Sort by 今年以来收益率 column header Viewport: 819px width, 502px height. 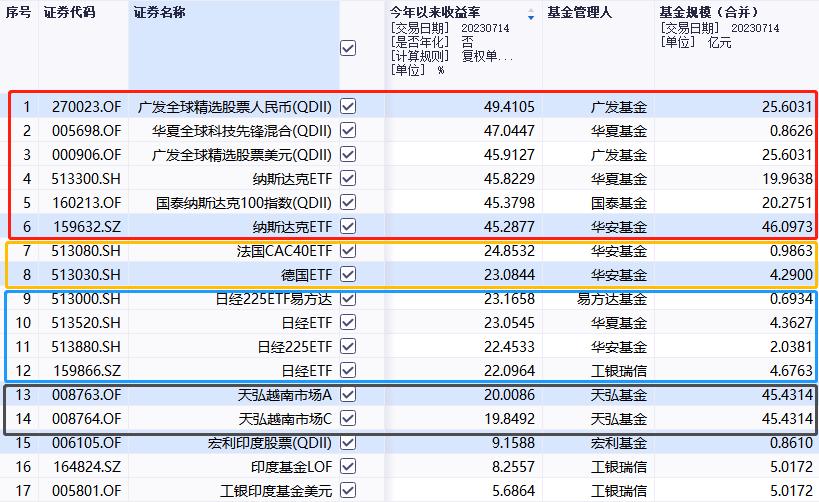(x=435, y=12)
